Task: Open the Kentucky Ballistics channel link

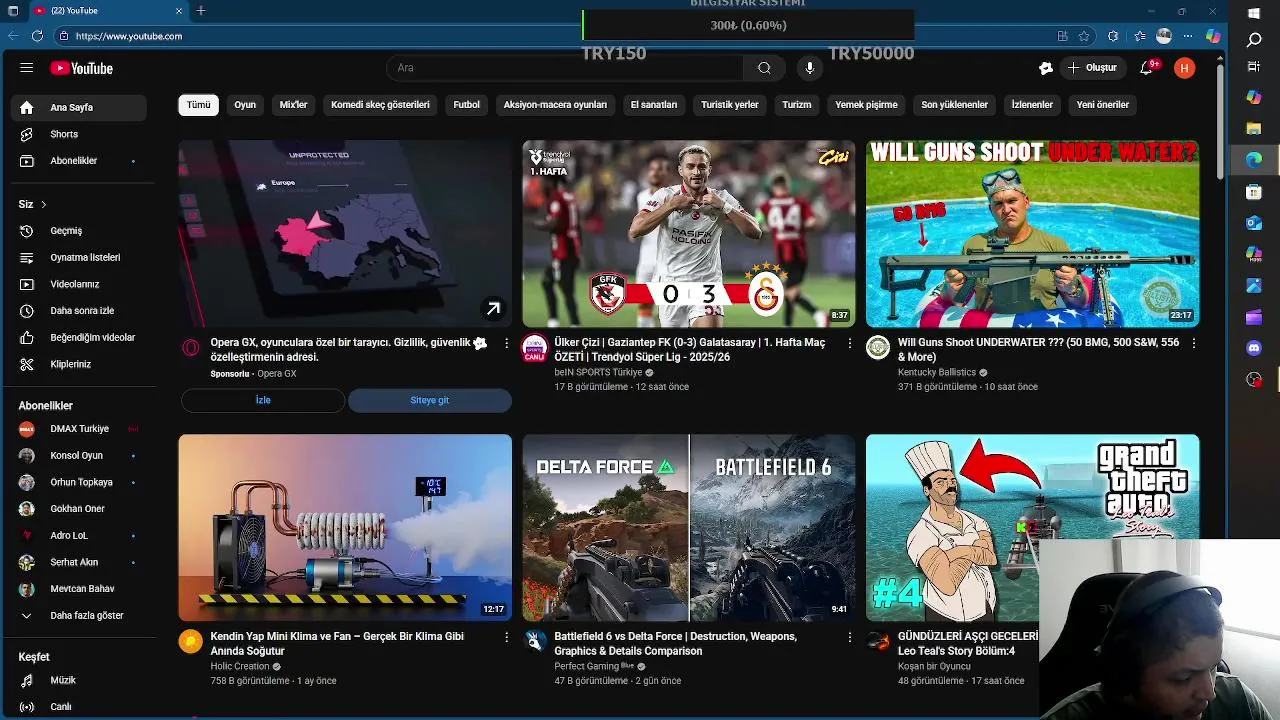Action: click(937, 372)
